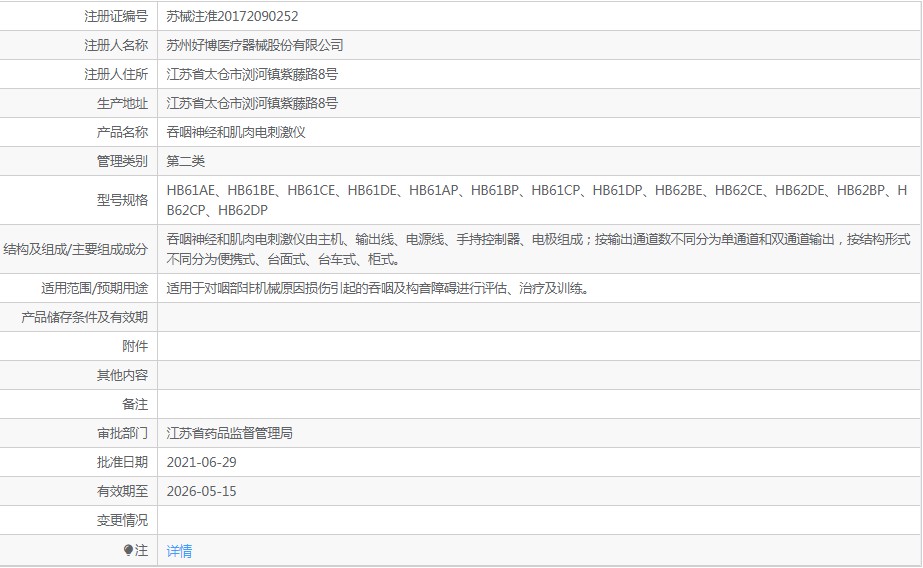Click the 型号规格 label
The width and height of the screenshot is (923, 568).
122,200
